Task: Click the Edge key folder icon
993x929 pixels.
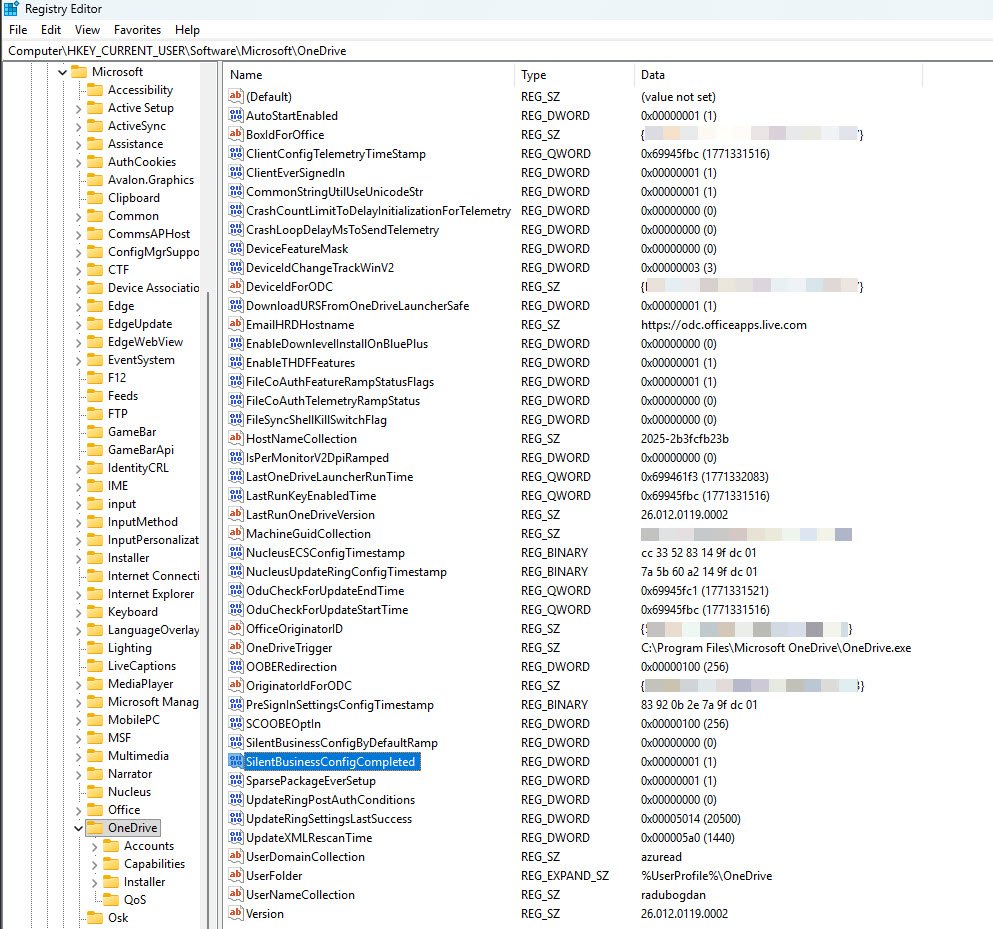Action: (x=95, y=306)
